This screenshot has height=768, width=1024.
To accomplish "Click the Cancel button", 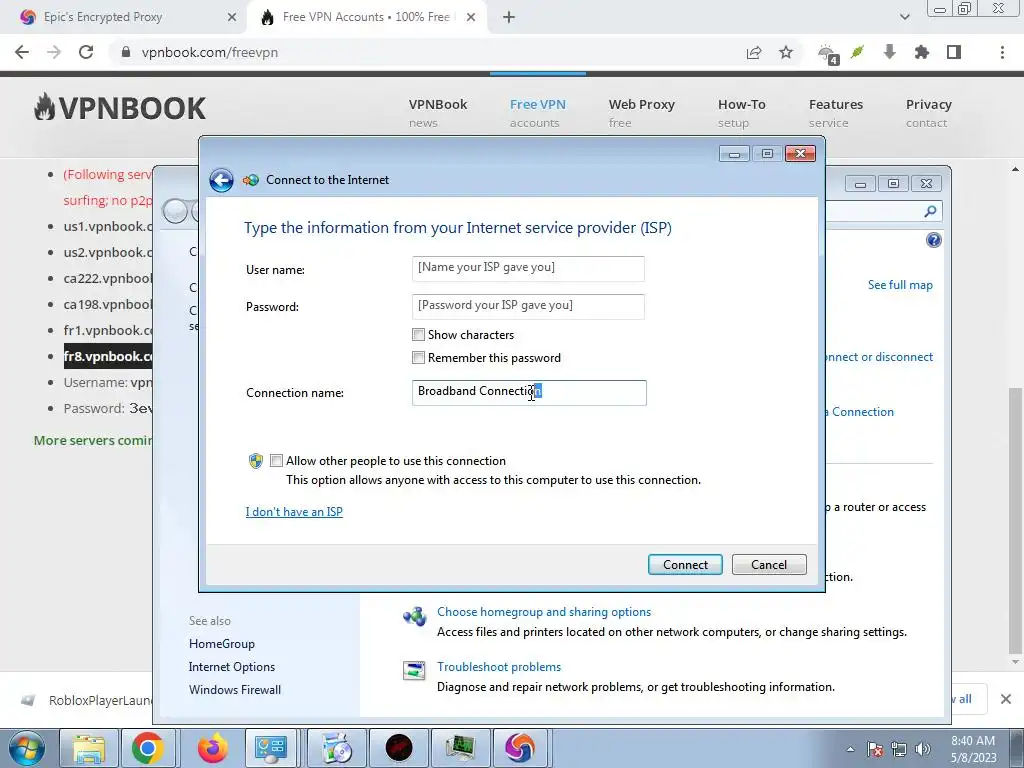I will (x=769, y=565).
